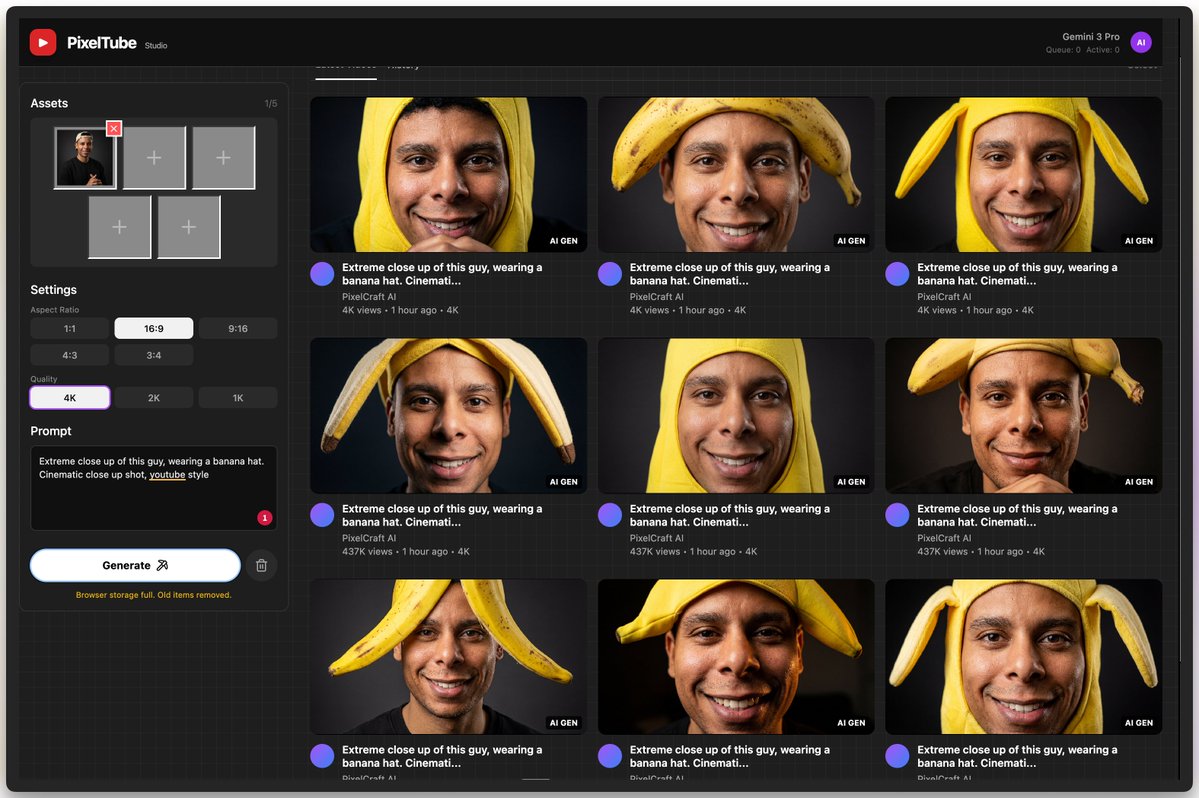Click inside the Prompt text box

(x=154, y=488)
